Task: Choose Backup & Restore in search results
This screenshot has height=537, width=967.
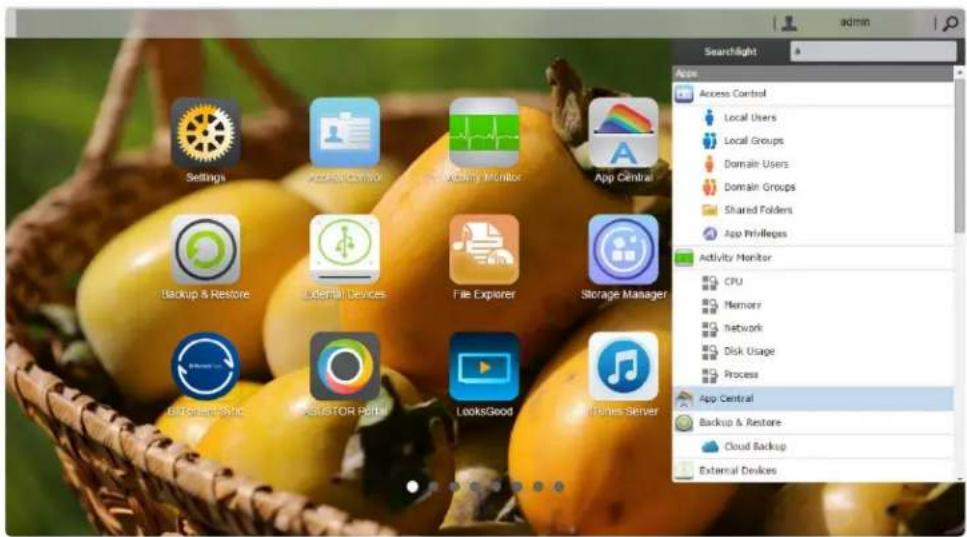Action: (x=813, y=423)
